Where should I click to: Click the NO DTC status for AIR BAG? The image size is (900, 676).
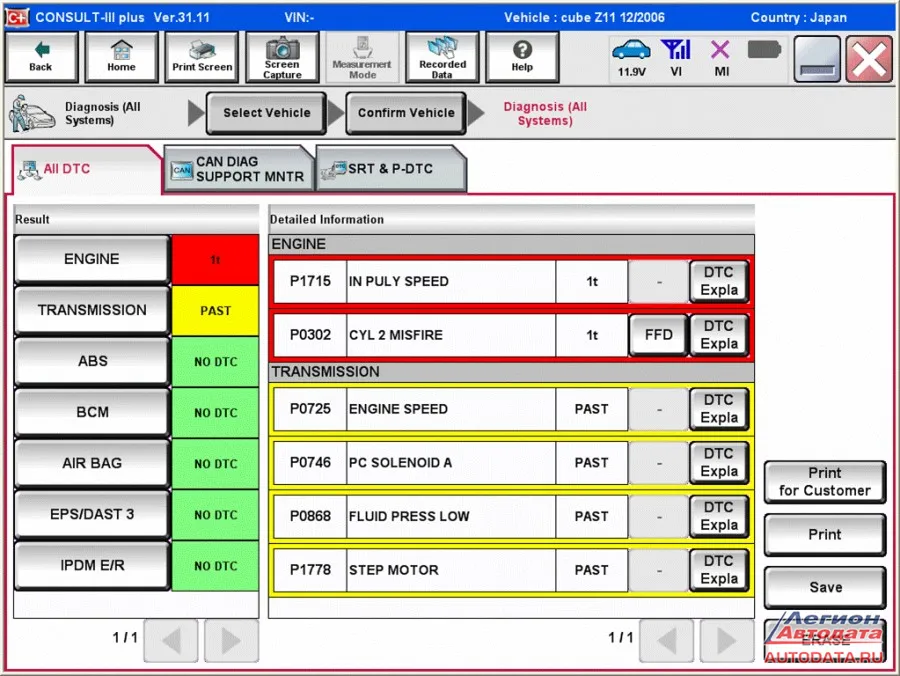click(215, 464)
